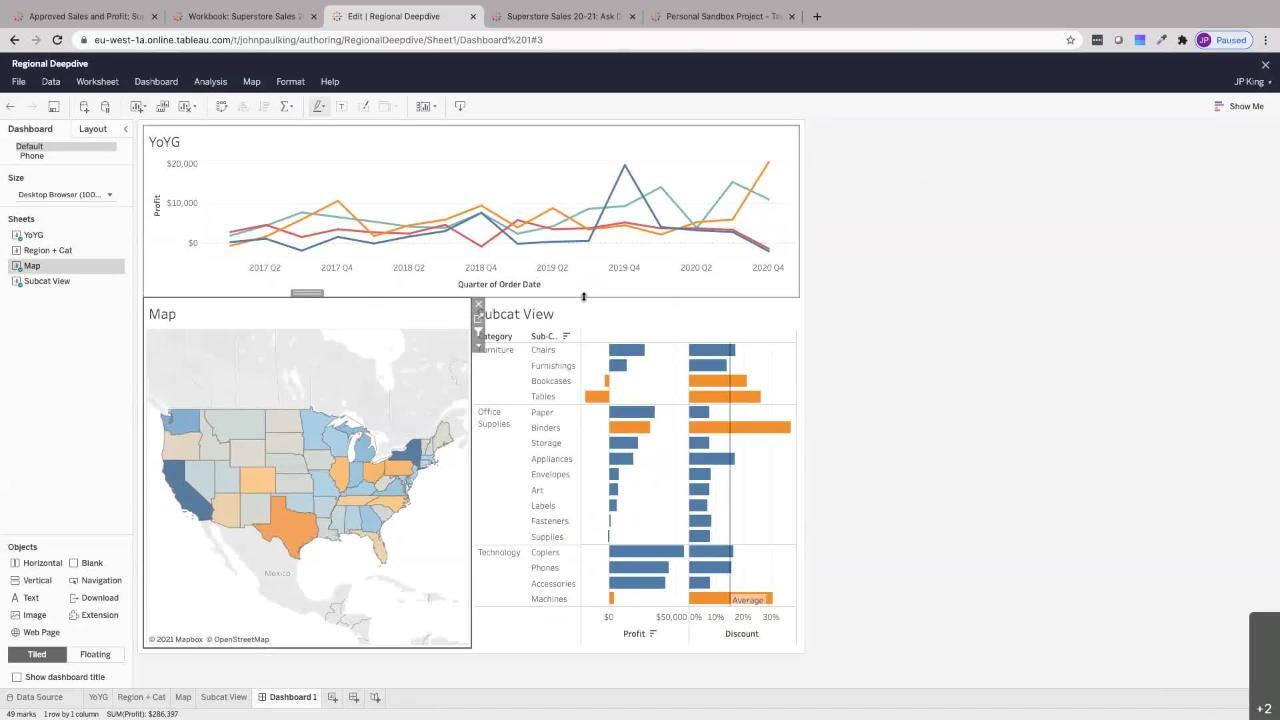Select the Default device layout
1280x720 pixels.
[66, 146]
